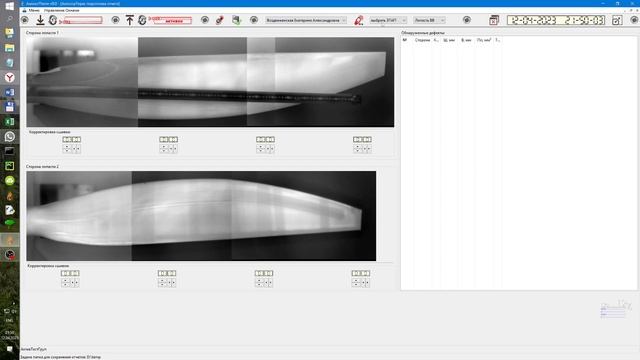640x360 pixels.
Task: Click third stitch offset value under side 2
Action: pos(264,273)
